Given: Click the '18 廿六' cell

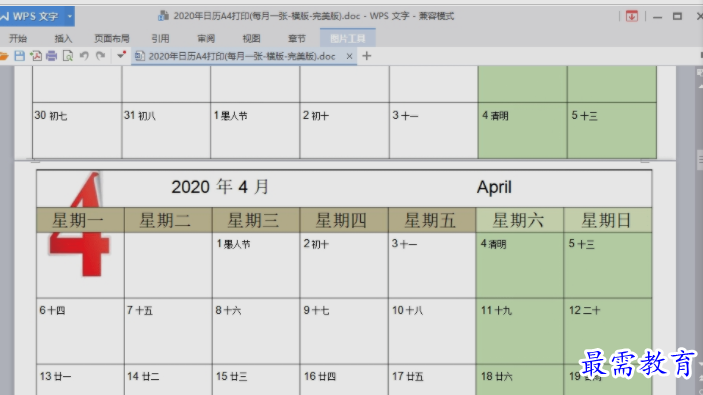Looking at the screenshot, I should point(520,380).
